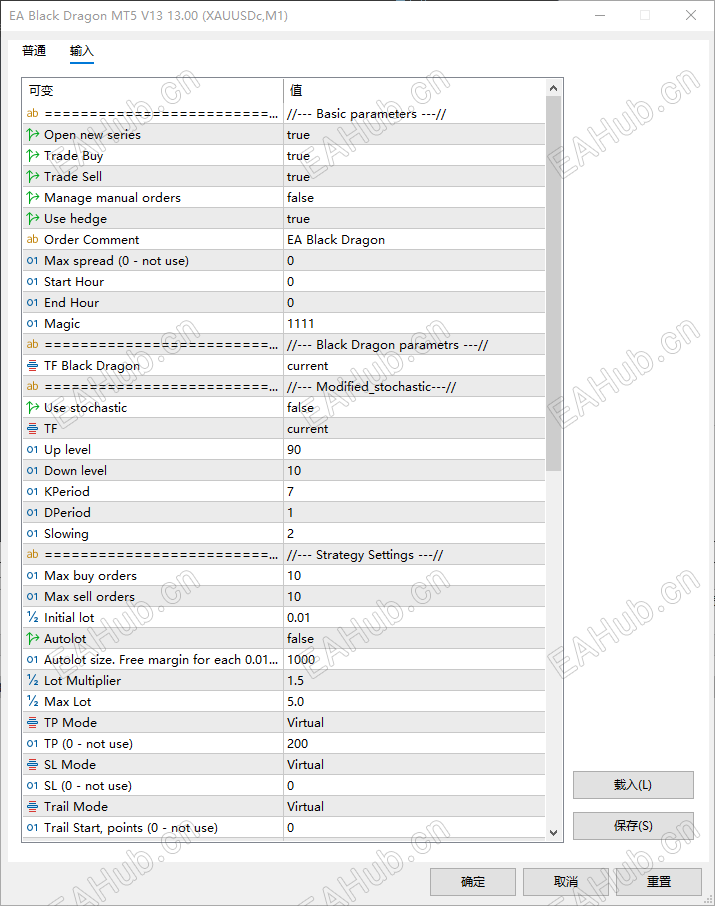Click the boolean icon beside Use stochastic
The height and width of the screenshot is (906, 715).
point(33,407)
